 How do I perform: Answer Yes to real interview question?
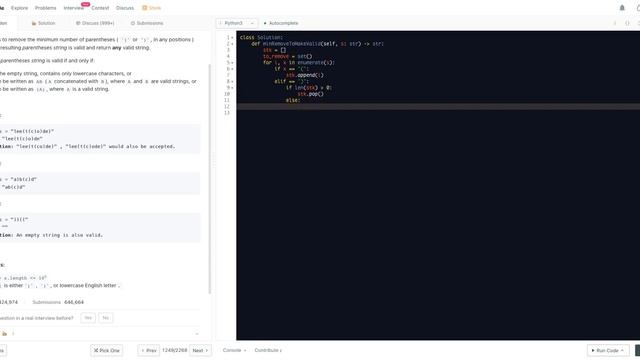coord(88,318)
